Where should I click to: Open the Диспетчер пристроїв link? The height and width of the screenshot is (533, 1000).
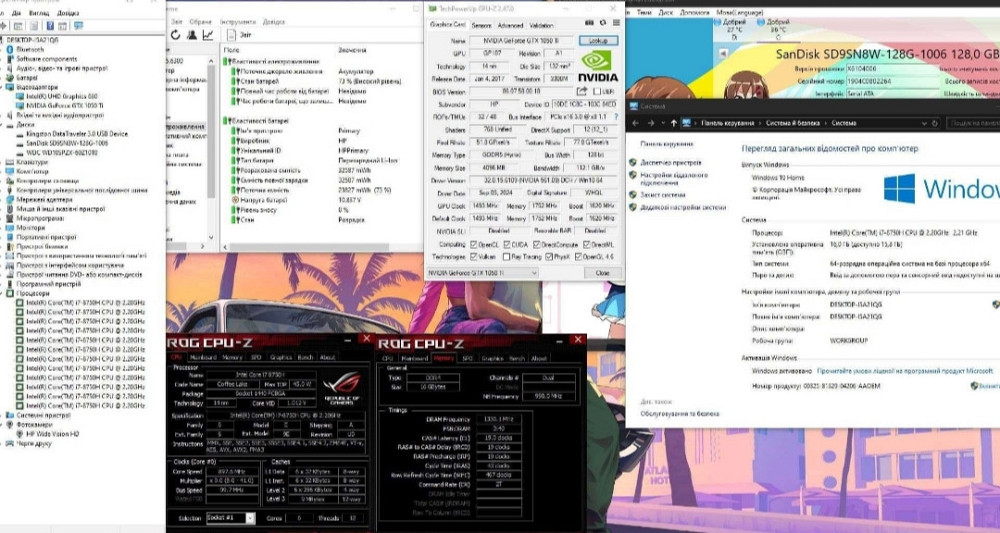pos(670,162)
